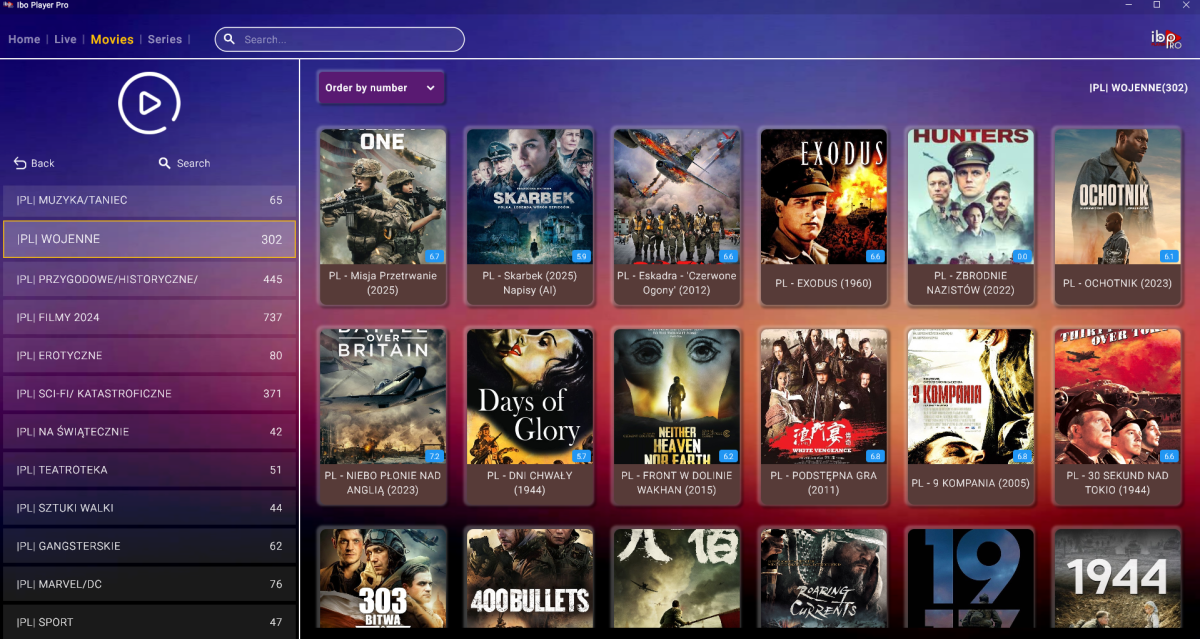Click the Ibo Player Pro title bar icon
This screenshot has height=639, width=1200.
tap(8, 5)
